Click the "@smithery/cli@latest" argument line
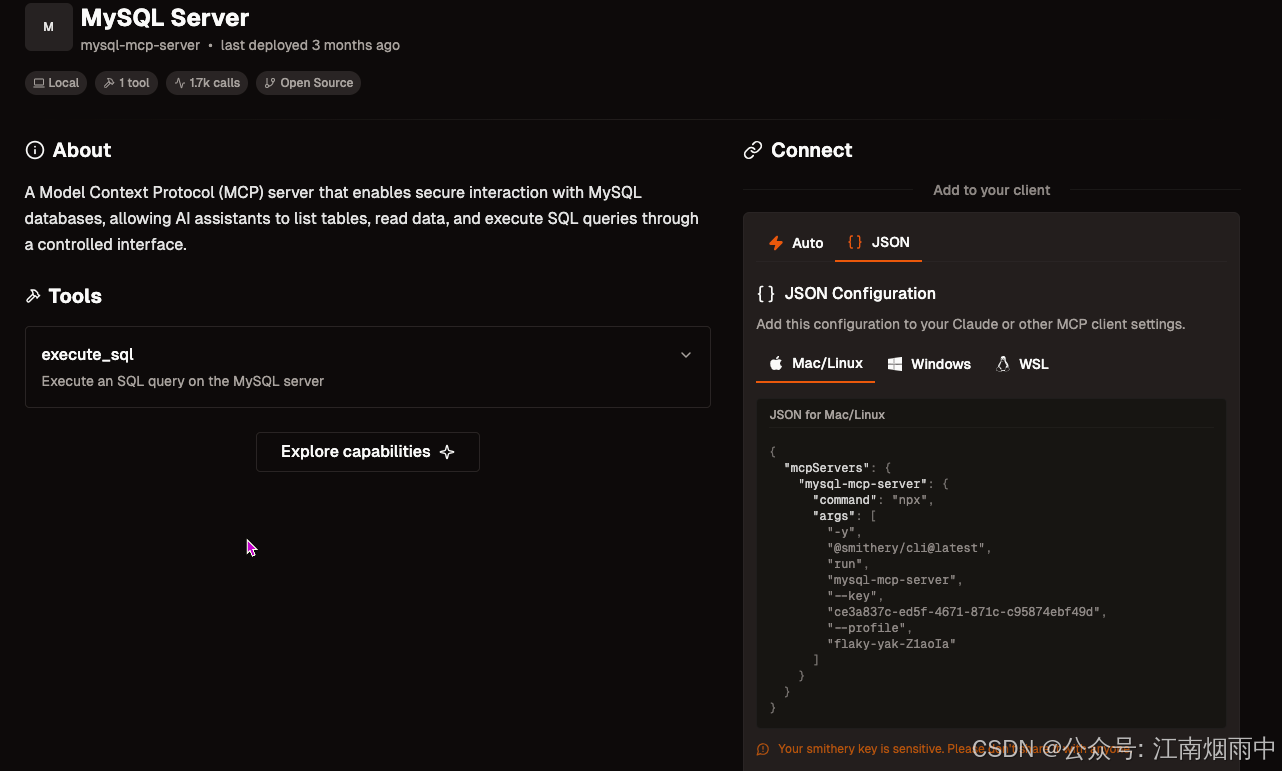Image resolution: width=1282 pixels, height=771 pixels. click(x=909, y=548)
